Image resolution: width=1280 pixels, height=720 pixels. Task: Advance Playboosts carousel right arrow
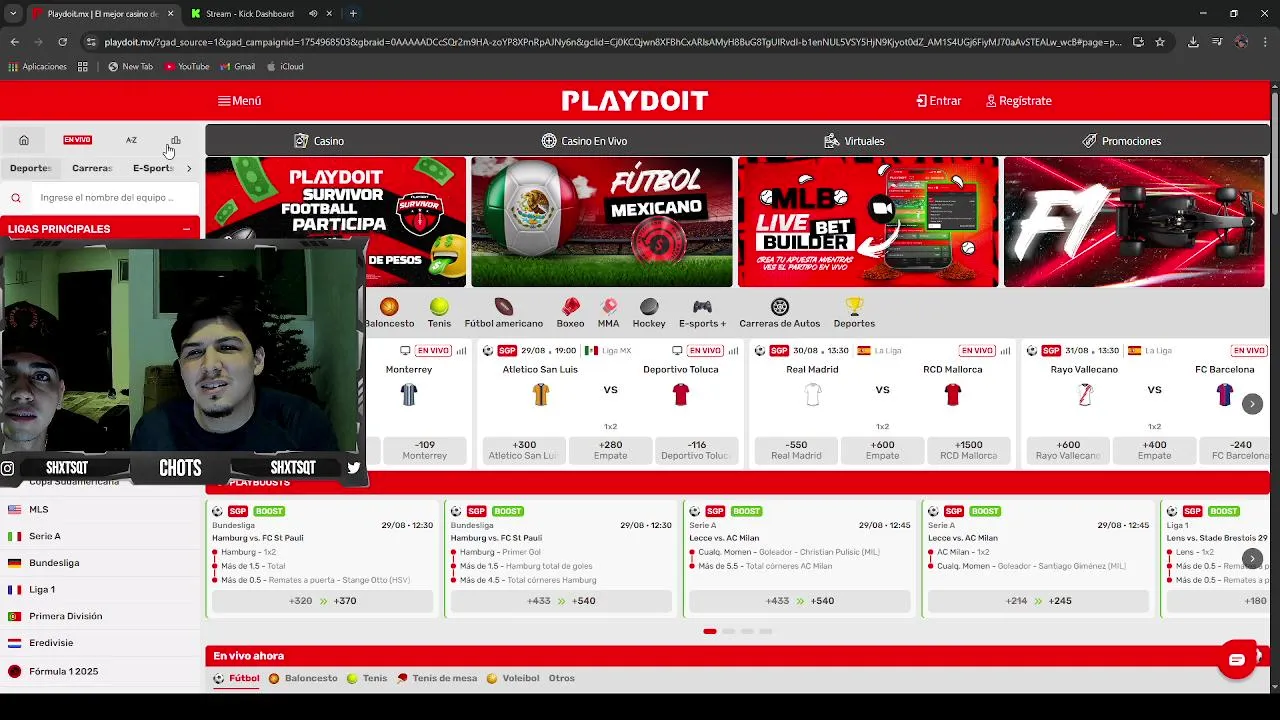(x=1252, y=559)
